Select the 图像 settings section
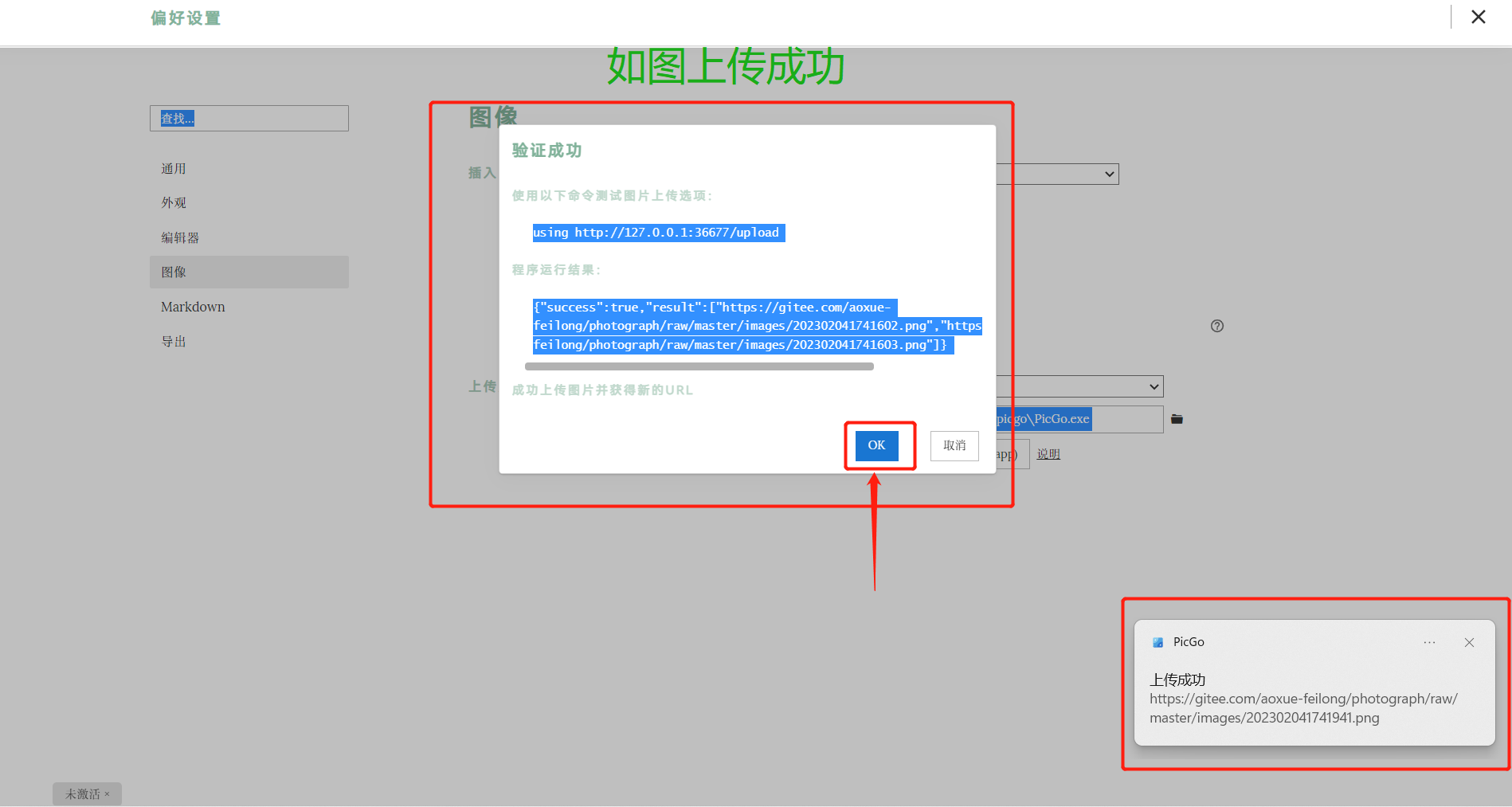The width and height of the screenshot is (1512, 807). click(249, 272)
